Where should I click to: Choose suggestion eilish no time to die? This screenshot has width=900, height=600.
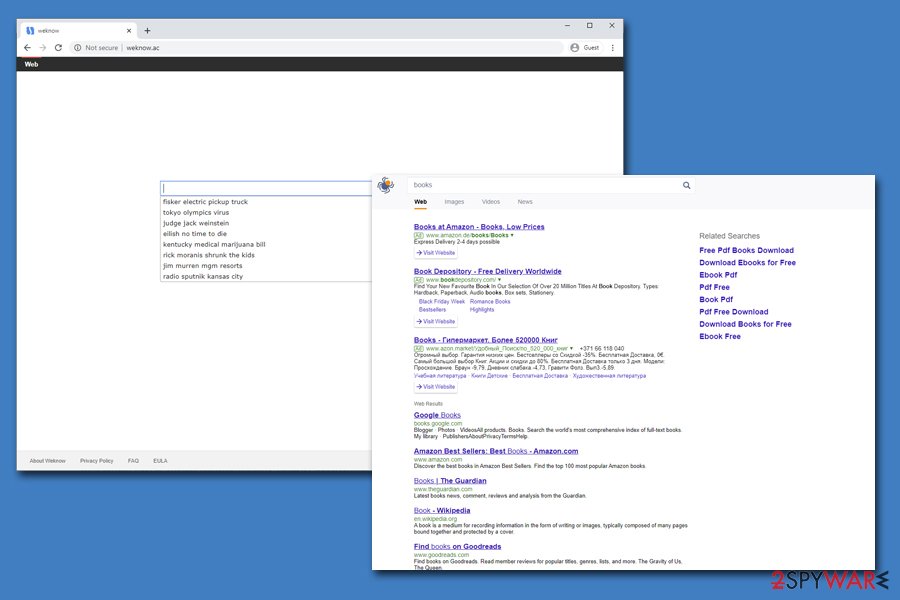click(x=195, y=234)
